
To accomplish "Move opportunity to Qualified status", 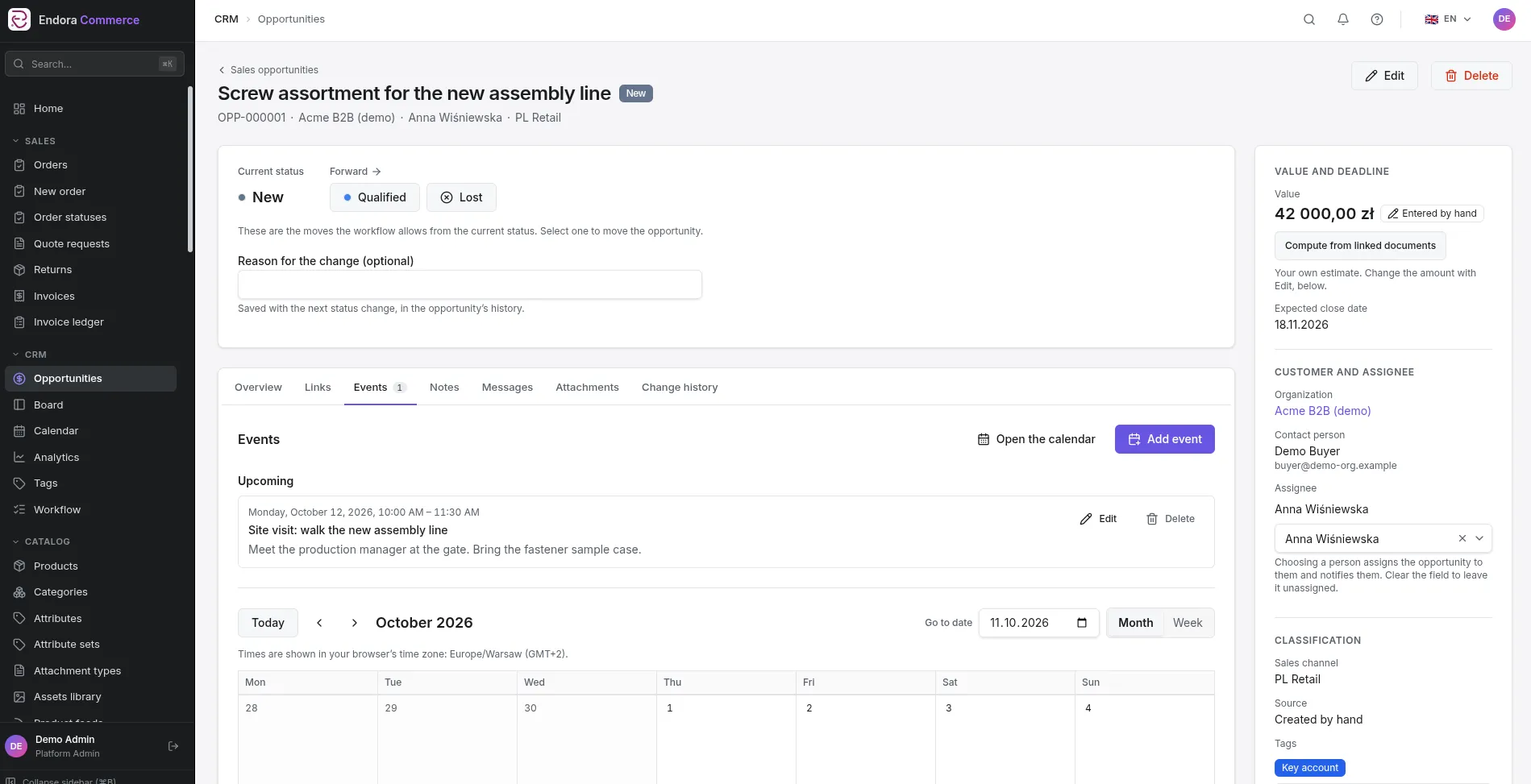I will [374, 197].
